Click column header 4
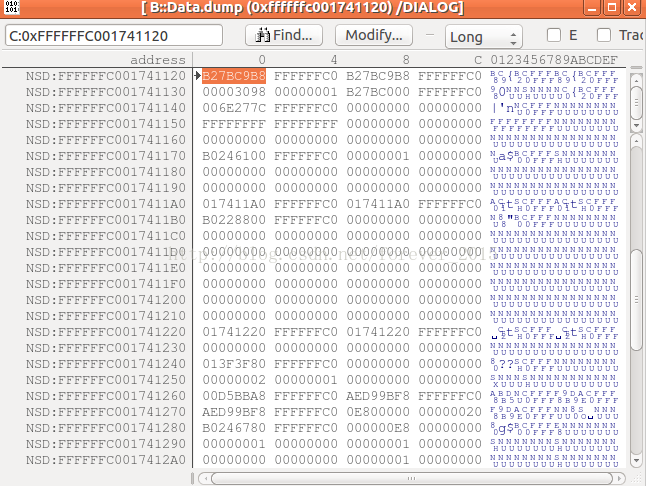The image size is (646, 486). (x=334, y=60)
